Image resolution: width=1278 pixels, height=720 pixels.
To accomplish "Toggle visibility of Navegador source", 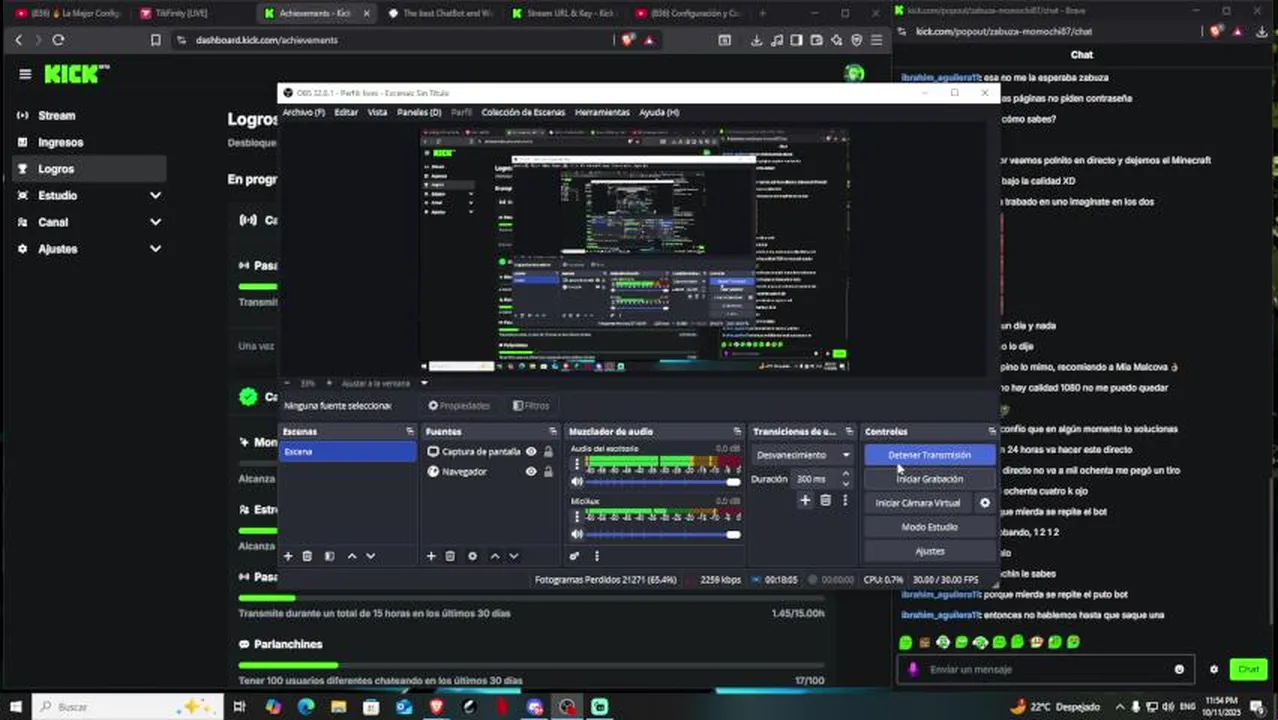I will coord(531,471).
